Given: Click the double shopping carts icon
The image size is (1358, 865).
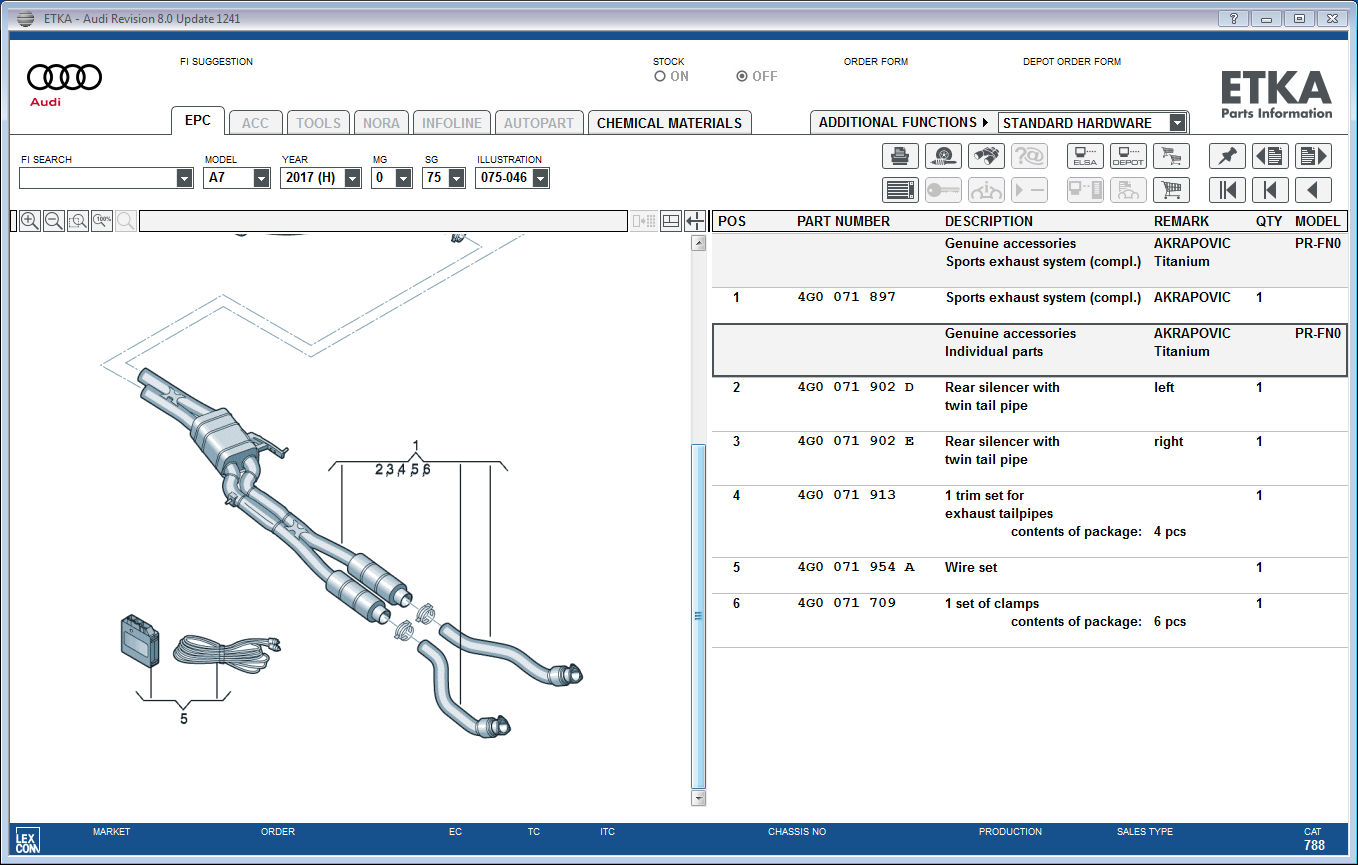Looking at the screenshot, I should coord(1171,156).
